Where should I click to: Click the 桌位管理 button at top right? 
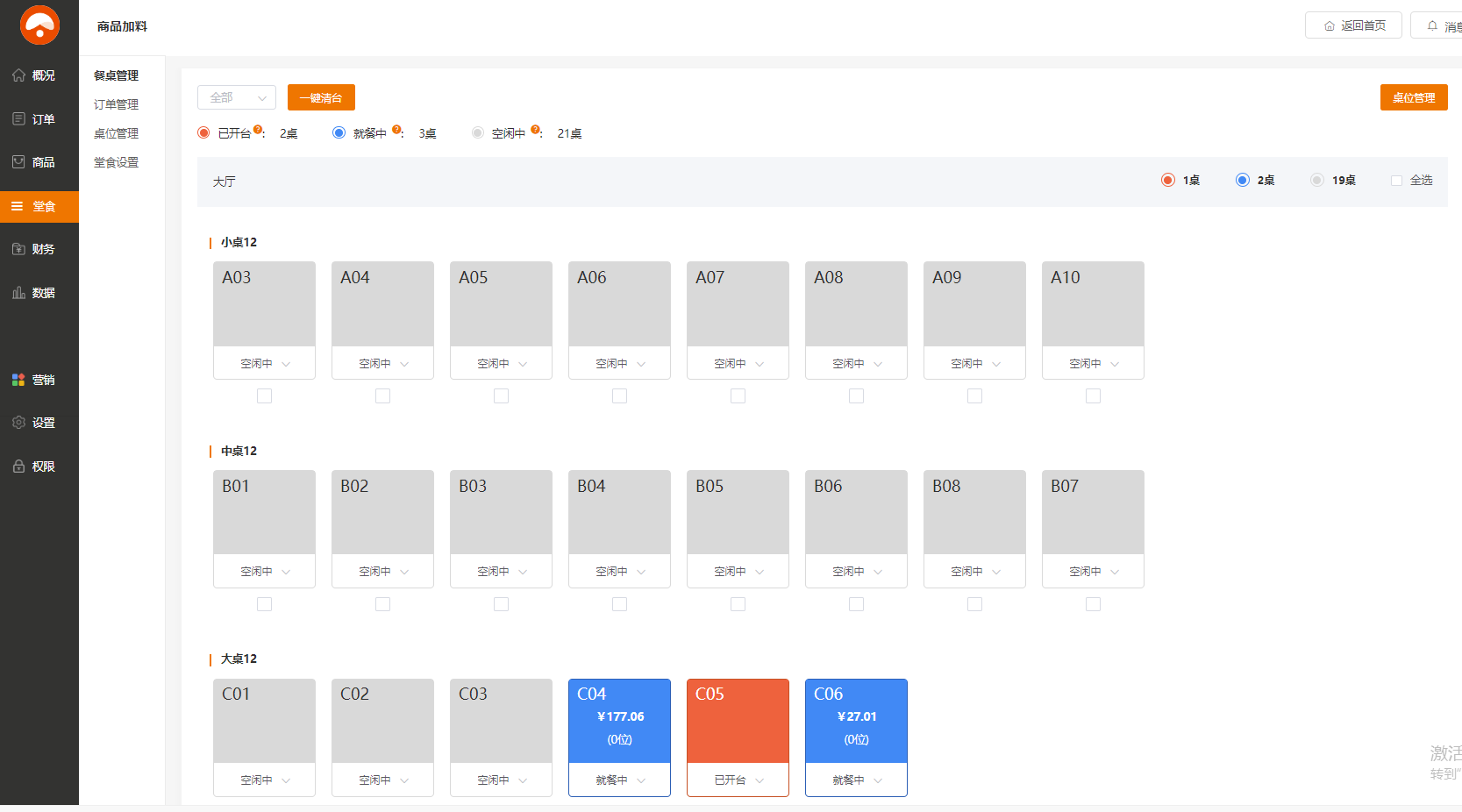(1413, 97)
